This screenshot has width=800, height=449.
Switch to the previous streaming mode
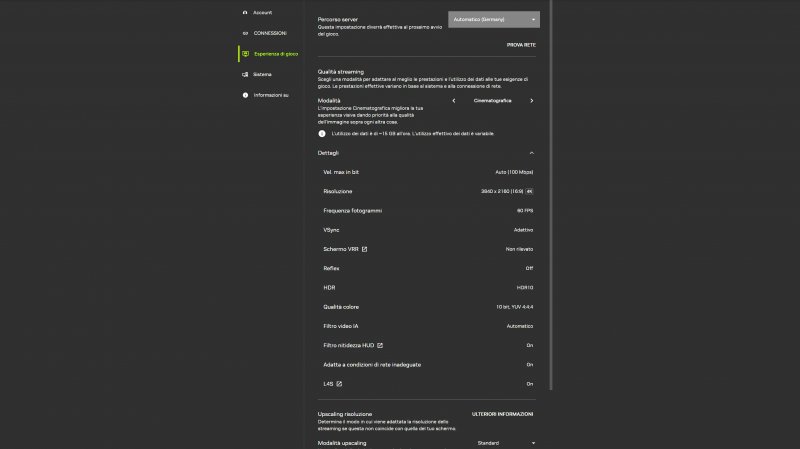pyautogui.click(x=454, y=100)
